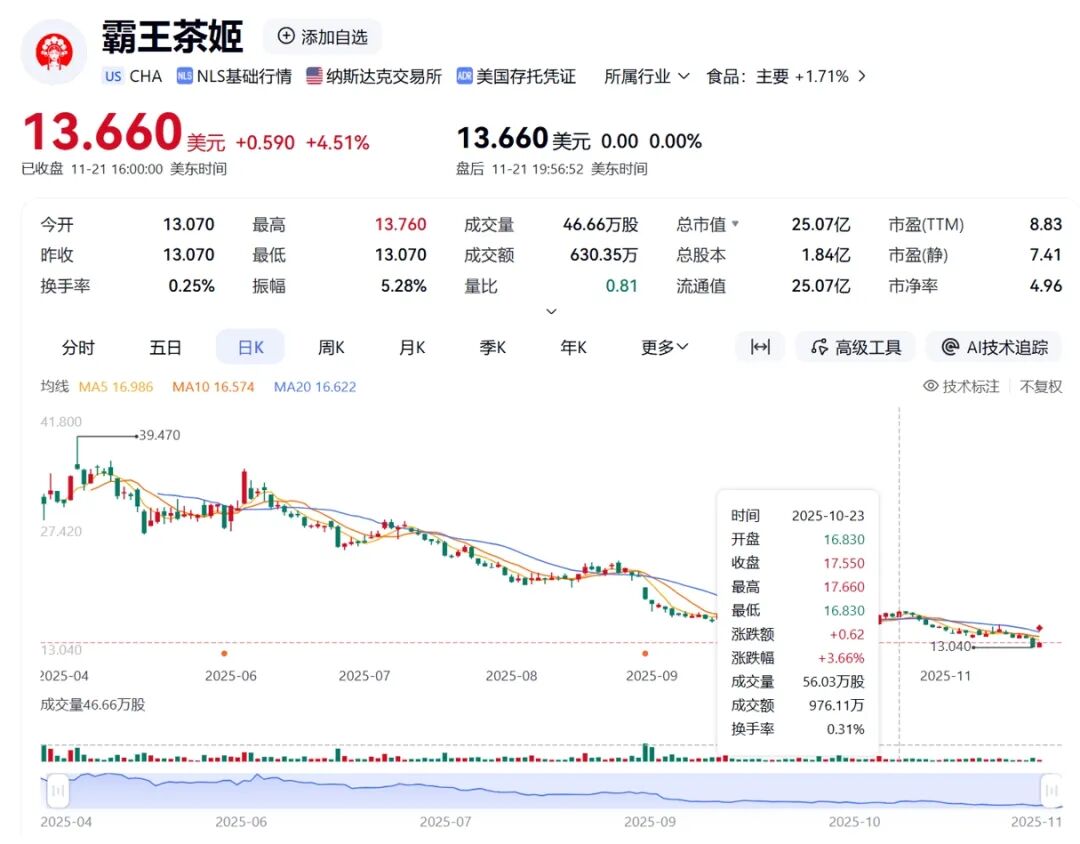Click the right handle of range slider

[1051, 790]
